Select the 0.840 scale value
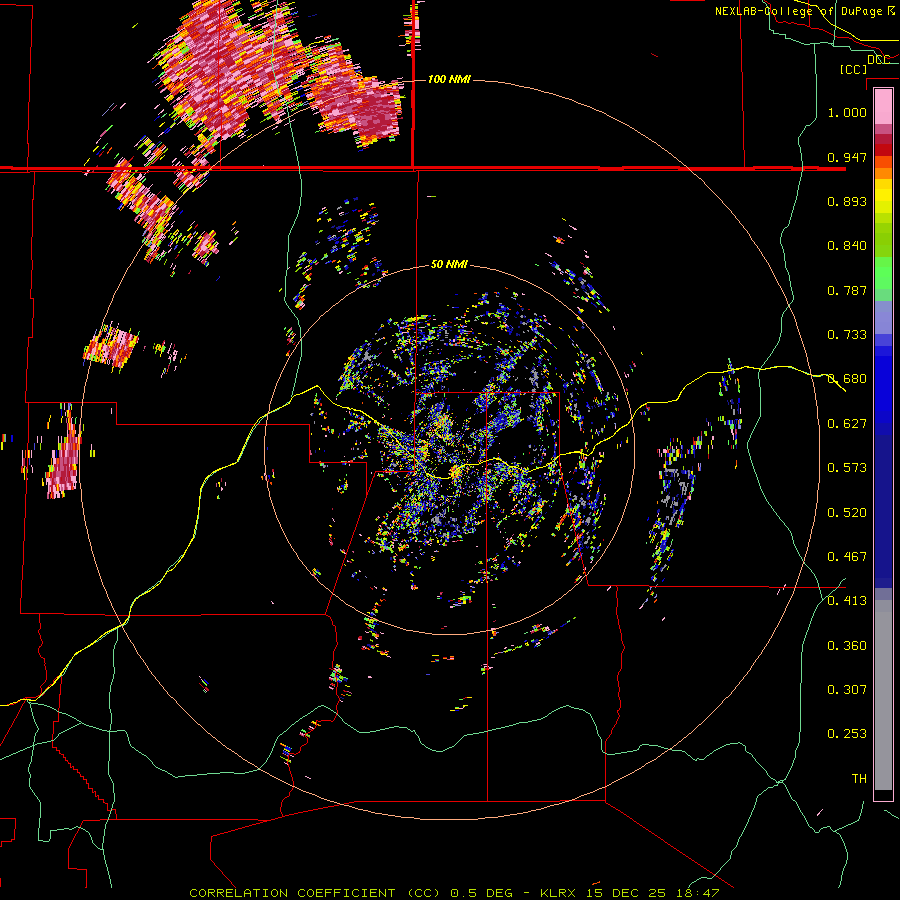 pyautogui.click(x=847, y=246)
